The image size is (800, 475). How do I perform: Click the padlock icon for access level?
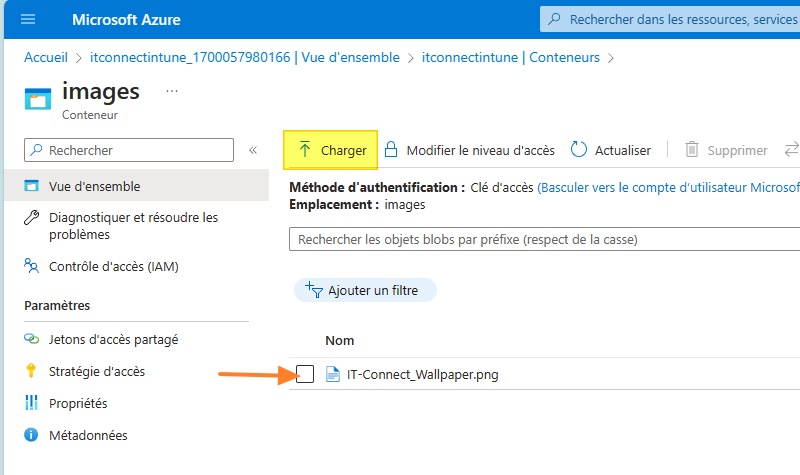(x=391, y=149)
